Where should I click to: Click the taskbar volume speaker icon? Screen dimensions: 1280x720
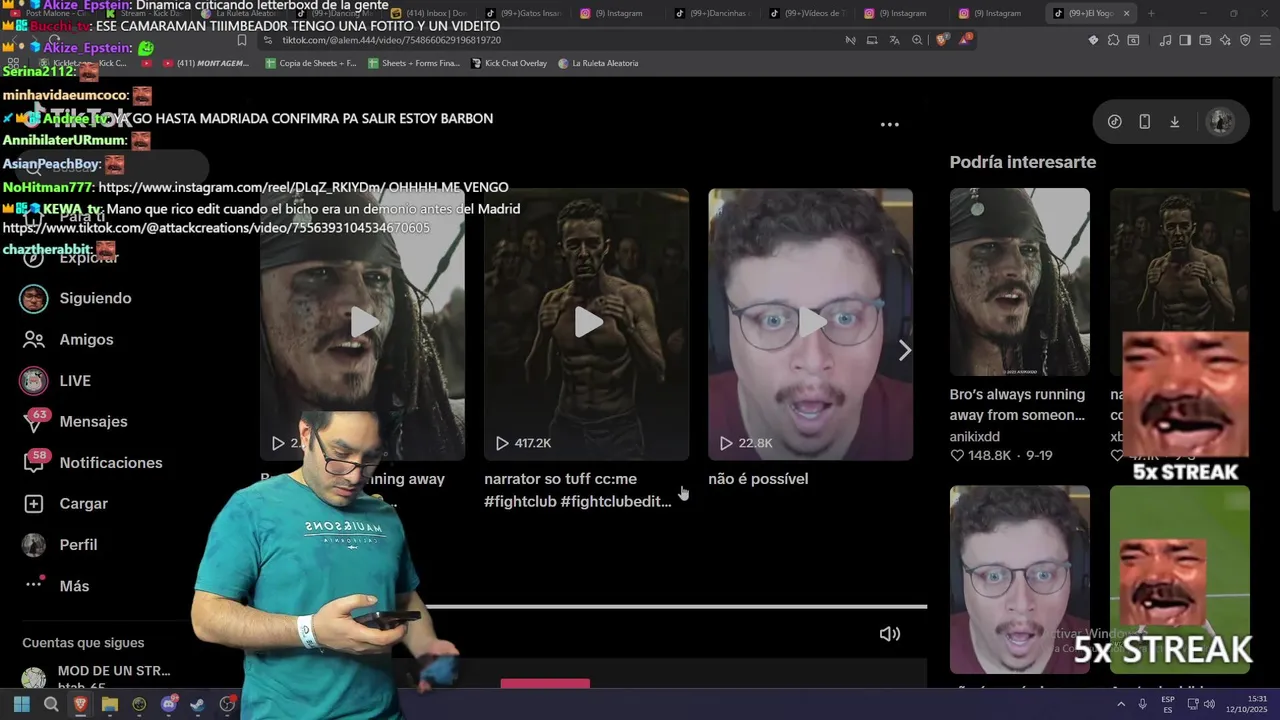[x=1208, y=705]
